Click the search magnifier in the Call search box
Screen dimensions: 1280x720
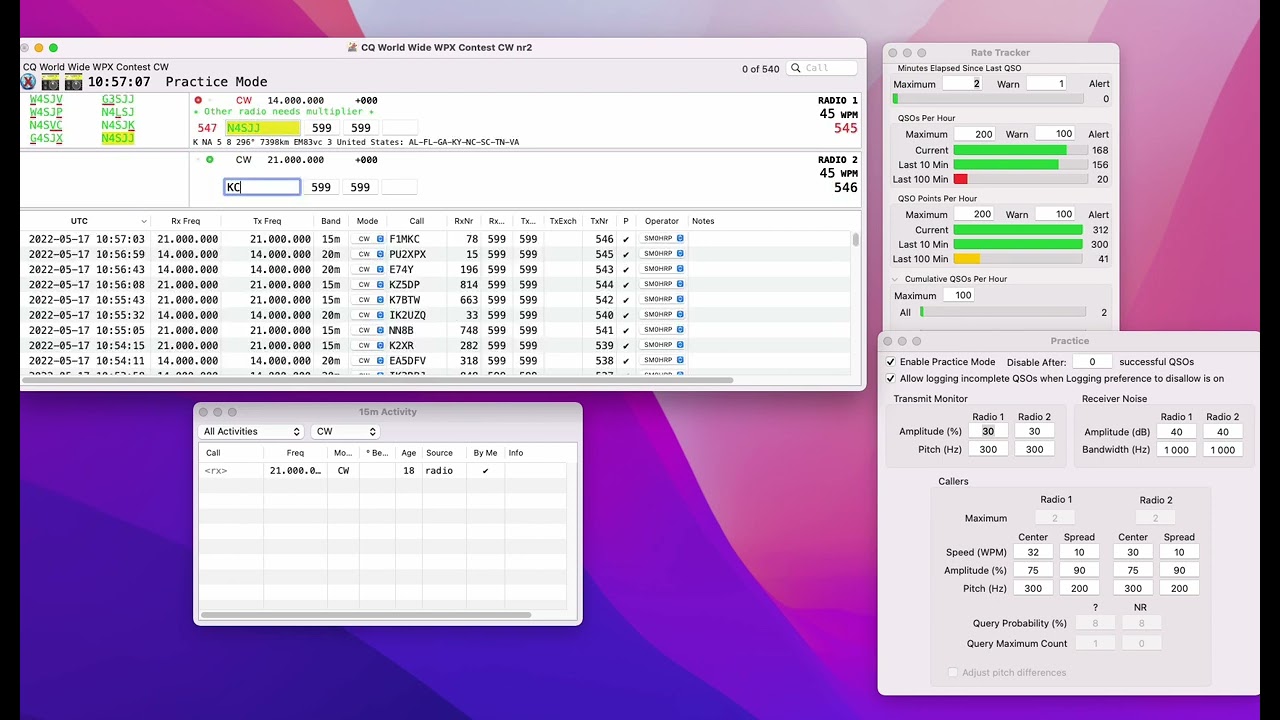pos(796,68)
